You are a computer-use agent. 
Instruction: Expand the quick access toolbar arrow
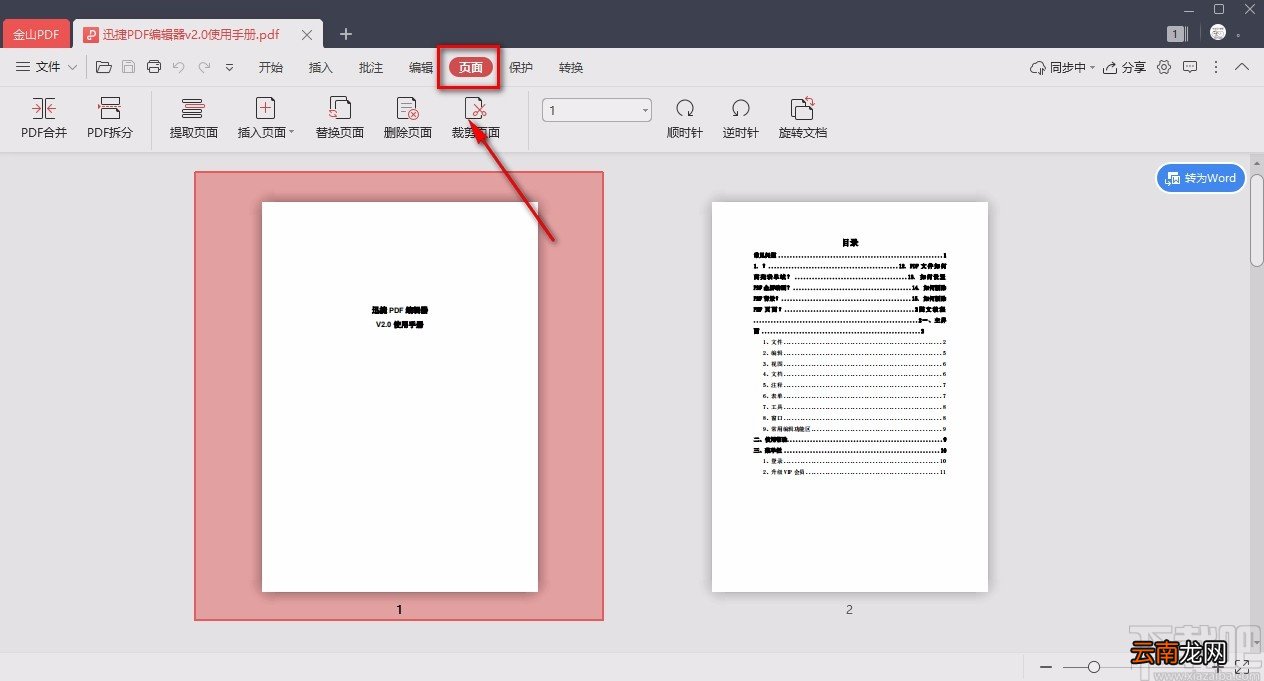point(229,67)
